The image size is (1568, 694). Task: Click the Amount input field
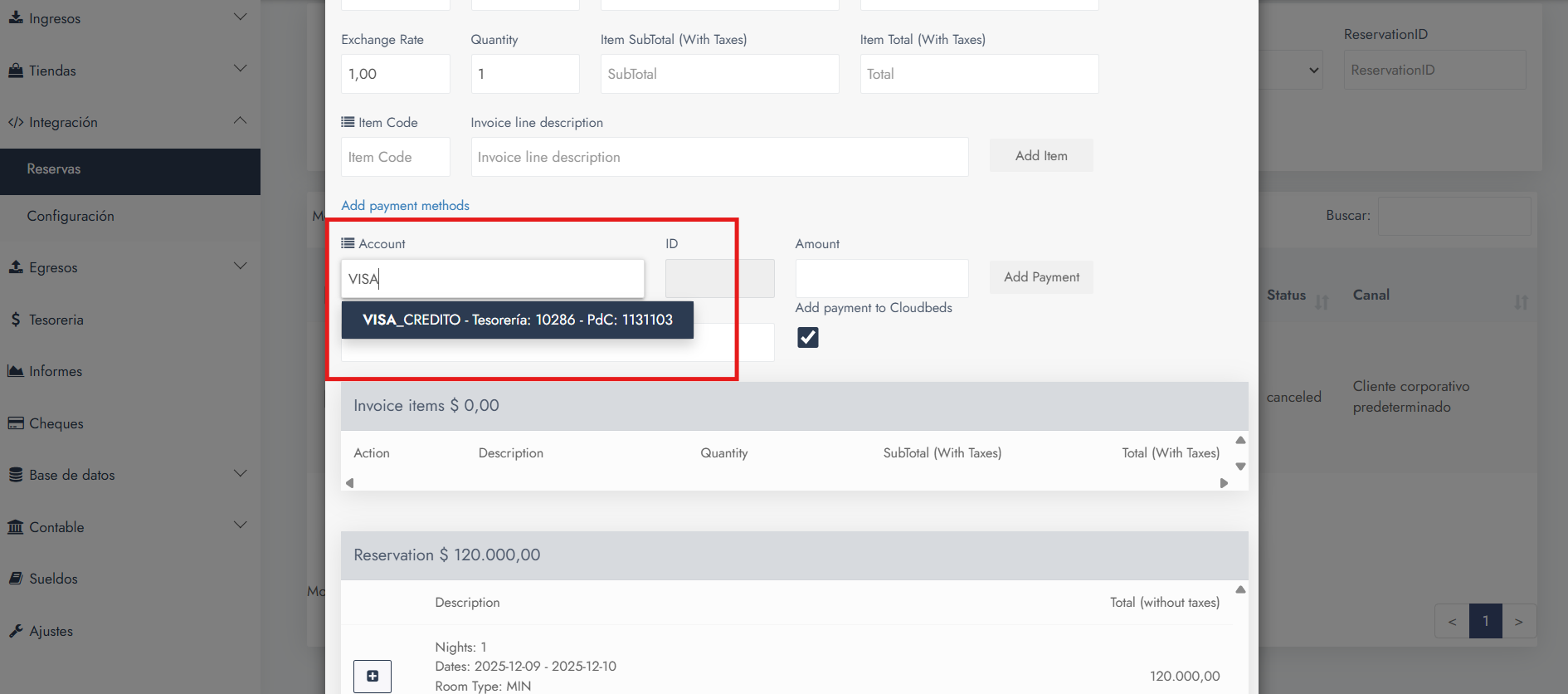pyautogui.click(x=881, y=278)
